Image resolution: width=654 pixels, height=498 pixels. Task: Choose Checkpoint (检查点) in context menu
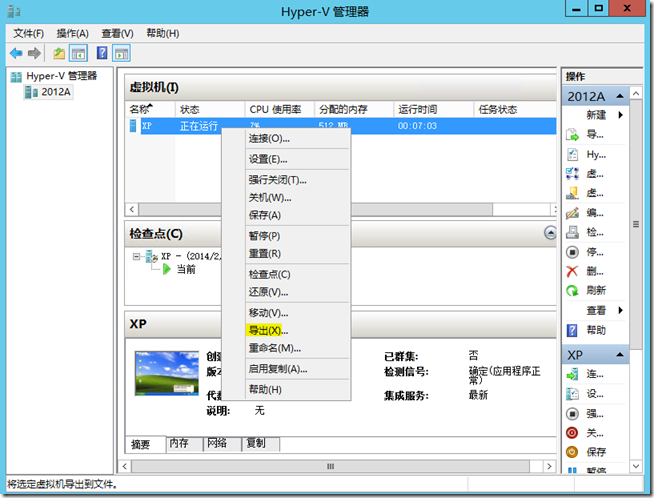[286, 274]
